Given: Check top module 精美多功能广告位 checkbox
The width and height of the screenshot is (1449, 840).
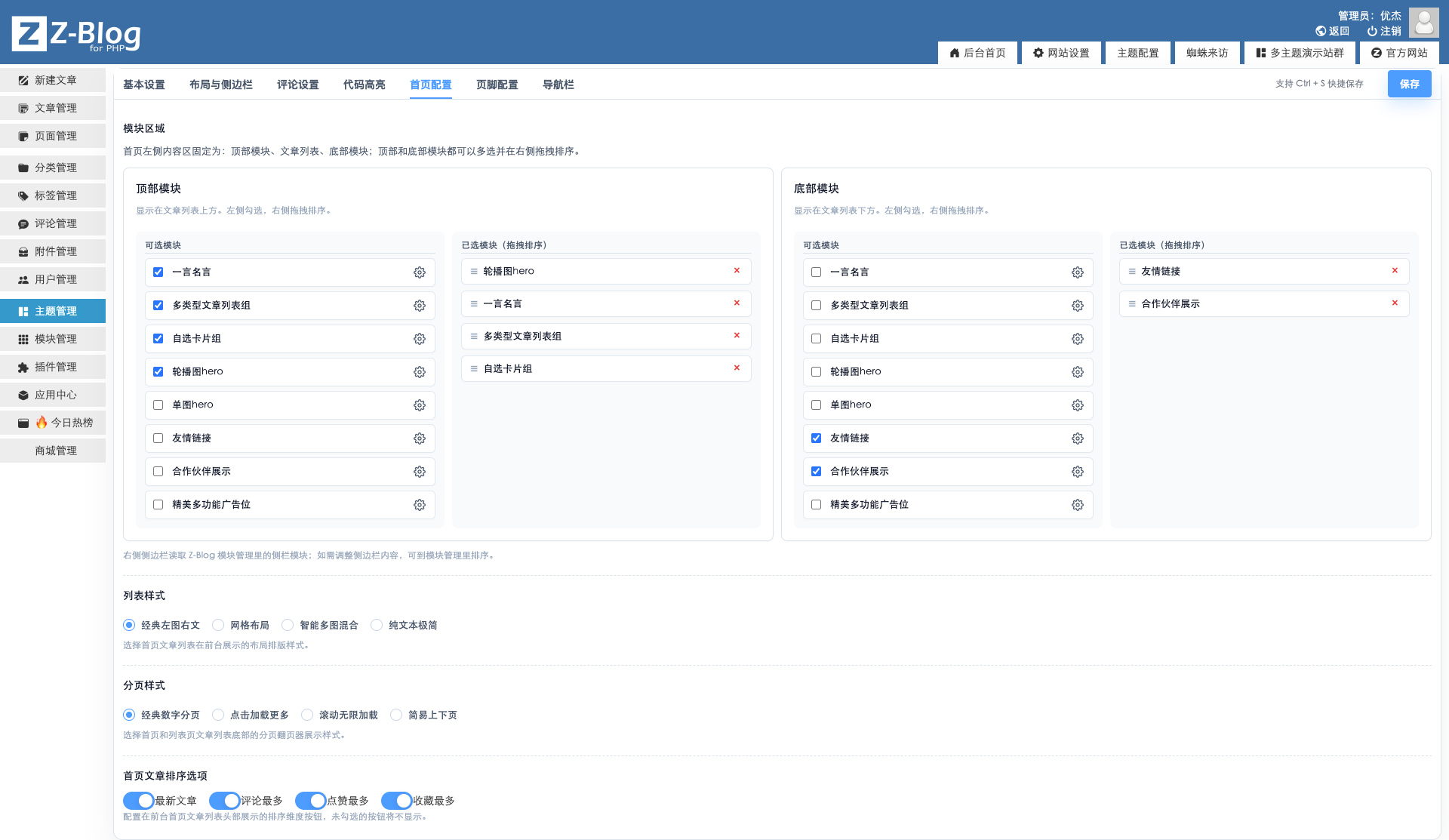Looking at the screenshot, I should tap(158, 504).
